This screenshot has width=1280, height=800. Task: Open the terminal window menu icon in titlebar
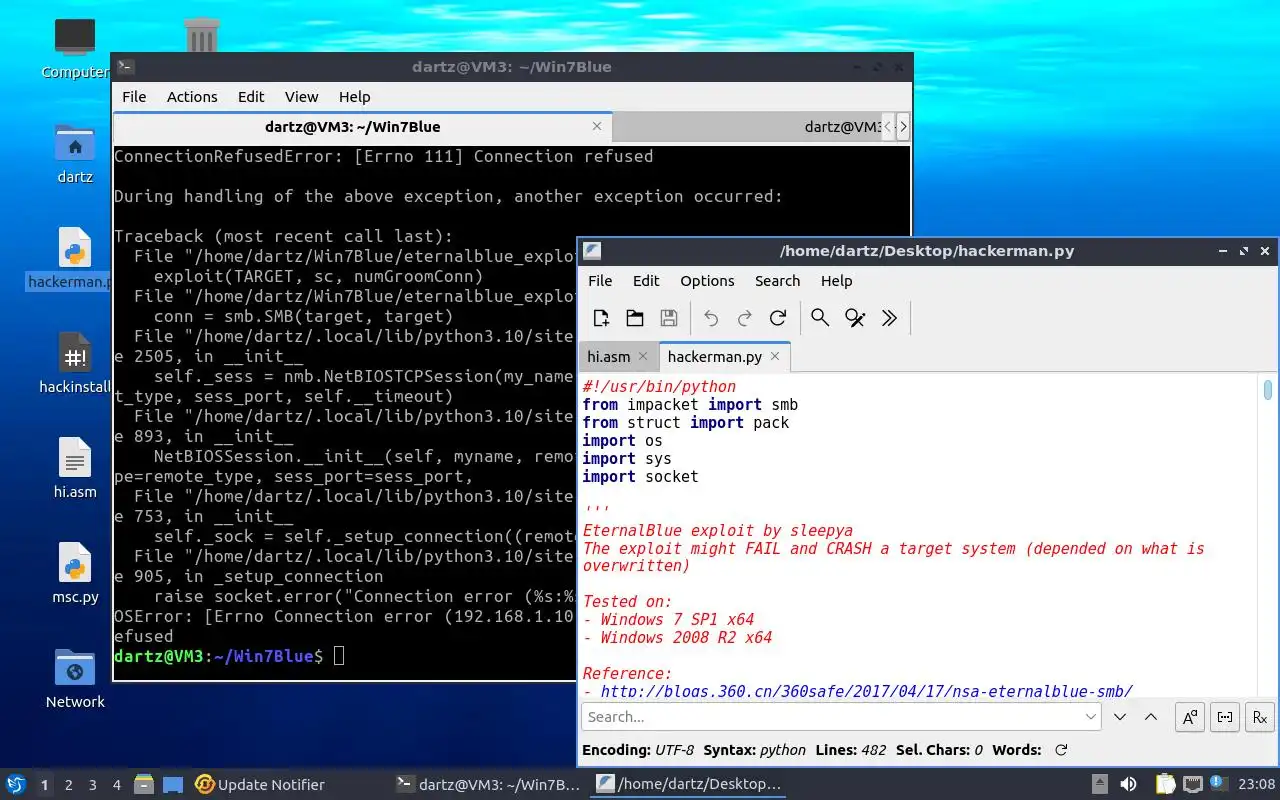[126, 67]
